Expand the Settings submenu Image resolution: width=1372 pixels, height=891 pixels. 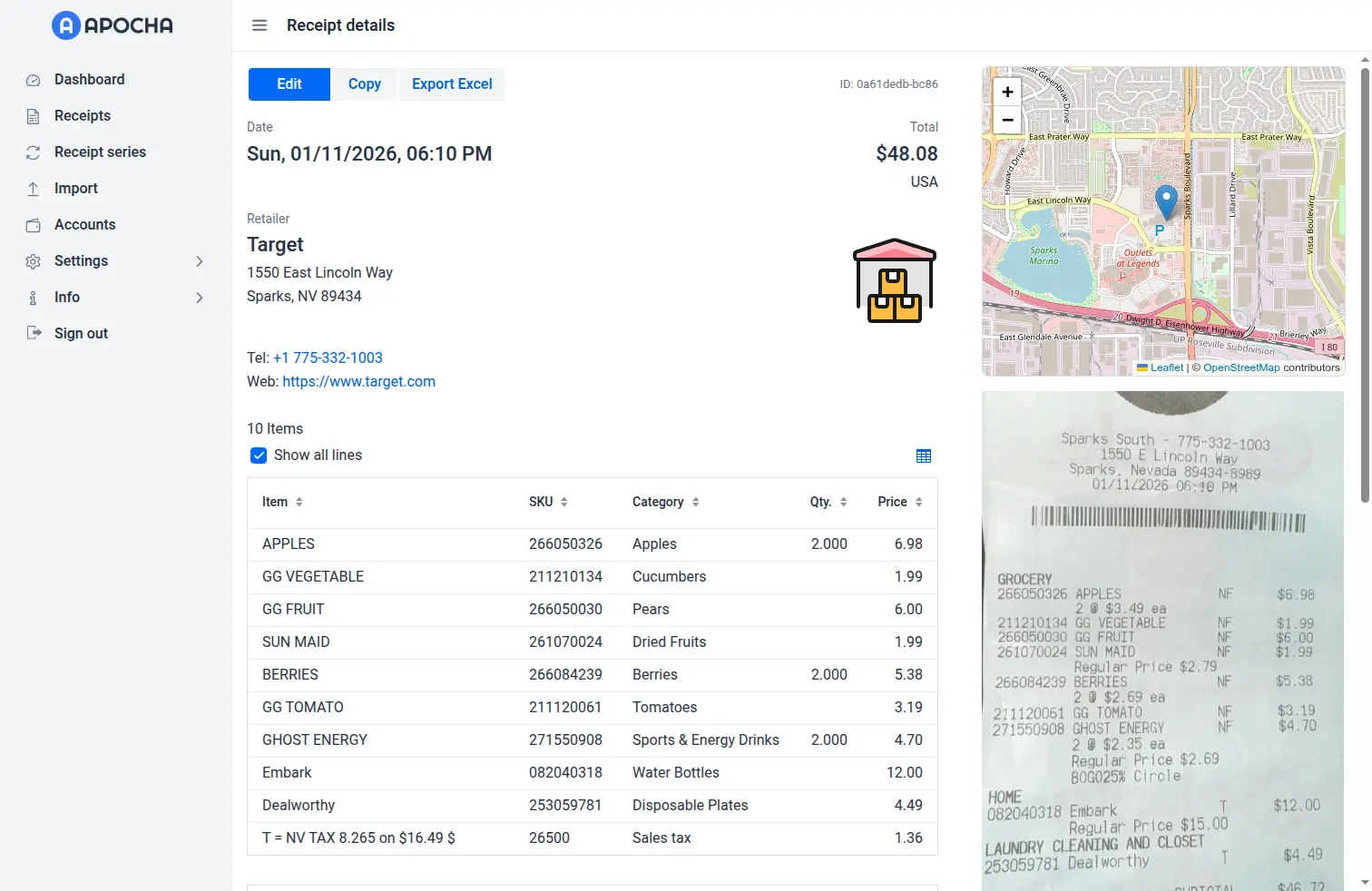tap(200, 260)
